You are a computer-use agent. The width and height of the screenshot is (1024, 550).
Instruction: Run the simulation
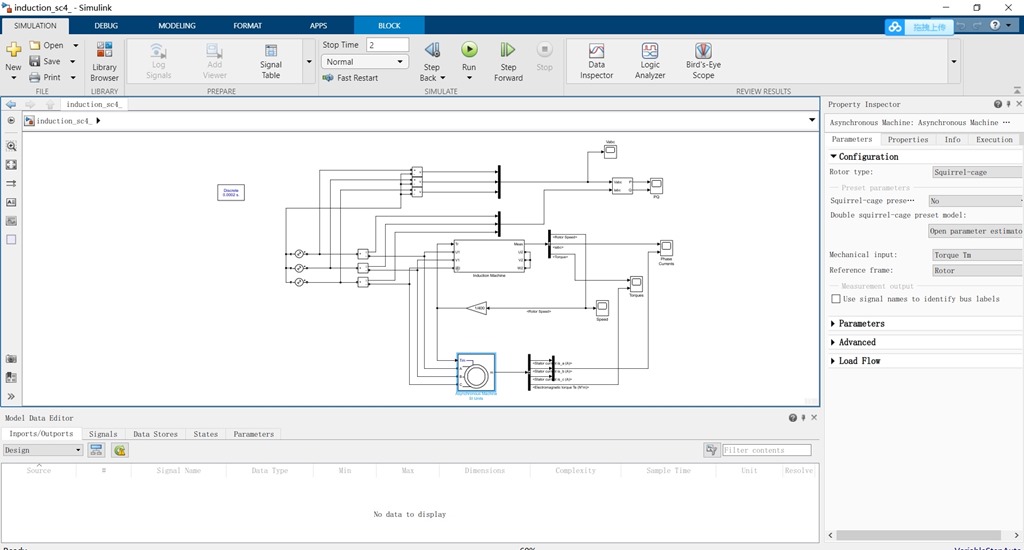(469, 50)
